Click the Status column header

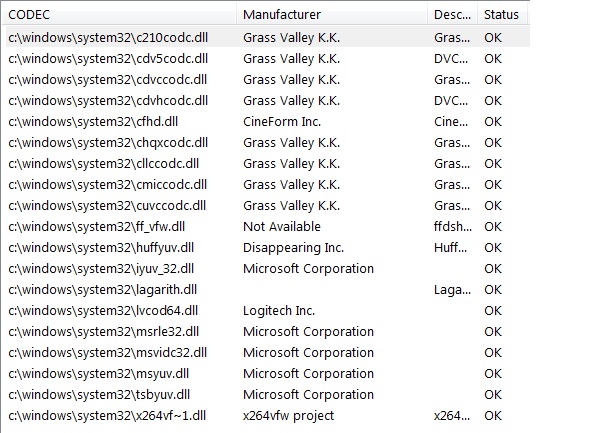point(502,15)
